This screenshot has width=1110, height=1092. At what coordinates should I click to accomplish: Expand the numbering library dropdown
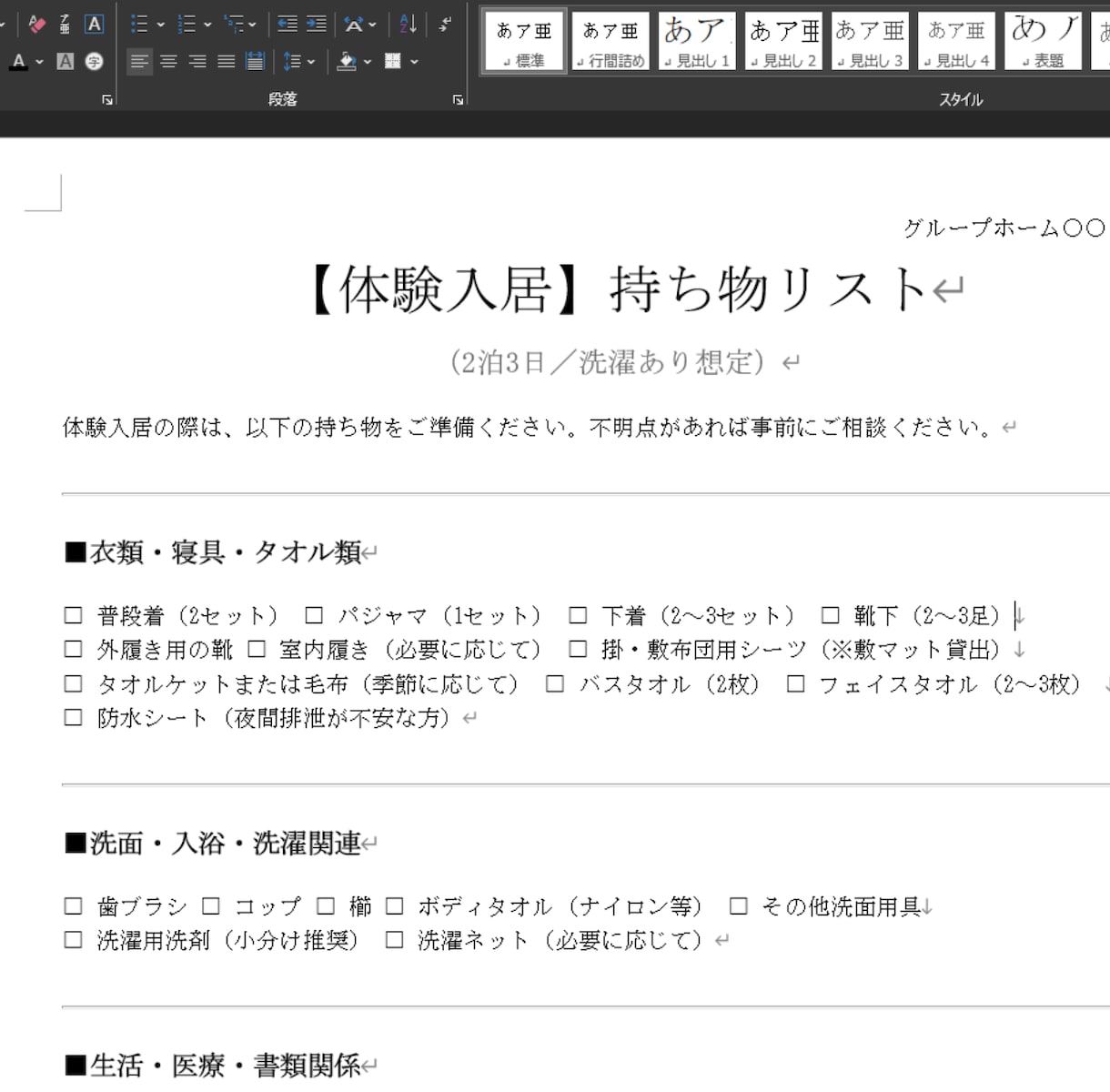point(208,25)
